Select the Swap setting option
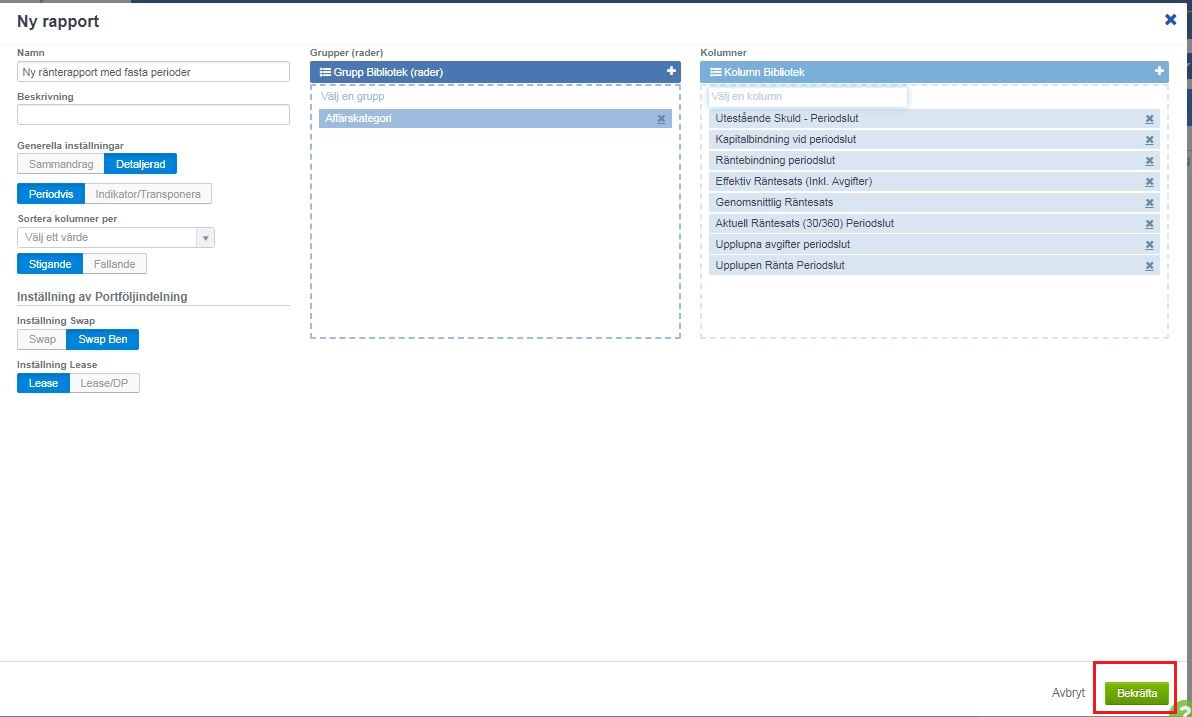1192x717 pixels. click(41, 340)
